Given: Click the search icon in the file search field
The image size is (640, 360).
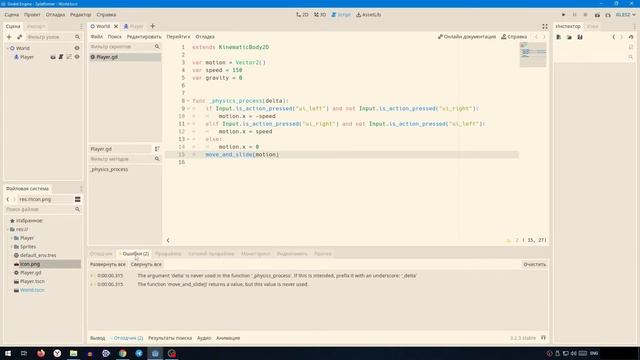Looking at the screenshot, I should coord(77,209).
